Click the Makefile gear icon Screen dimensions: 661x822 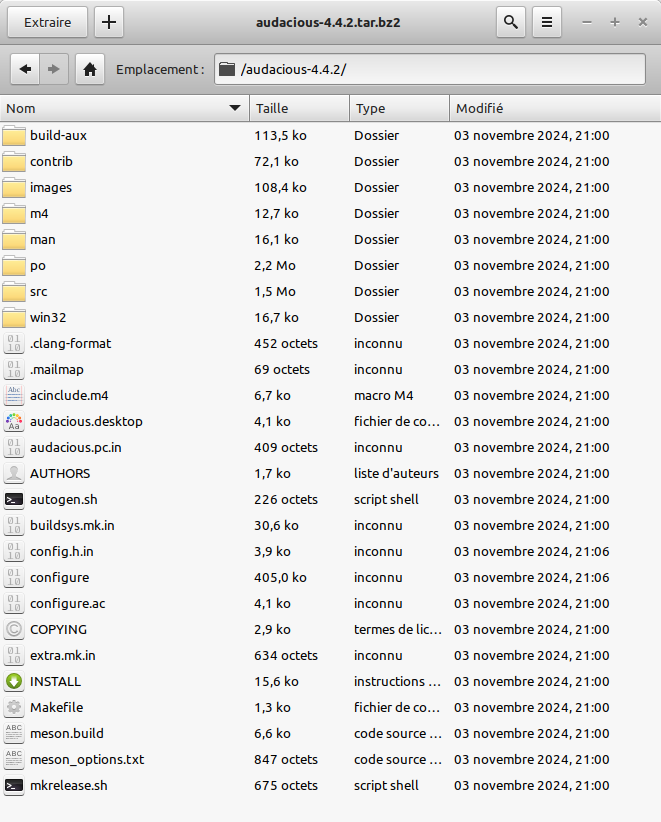pyautogui.click(x=14, y=708)
